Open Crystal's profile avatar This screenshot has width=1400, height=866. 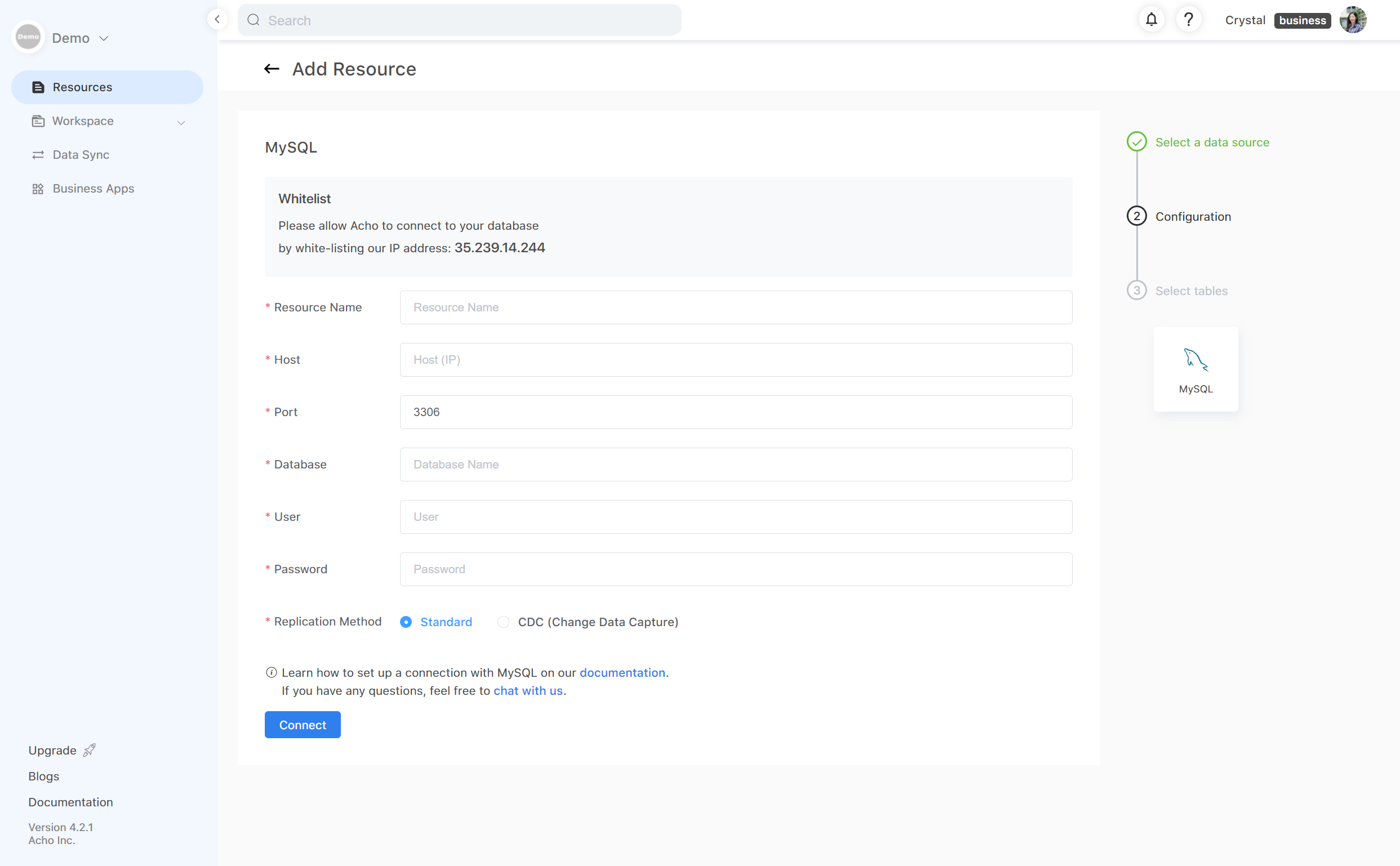point(1353,19)
